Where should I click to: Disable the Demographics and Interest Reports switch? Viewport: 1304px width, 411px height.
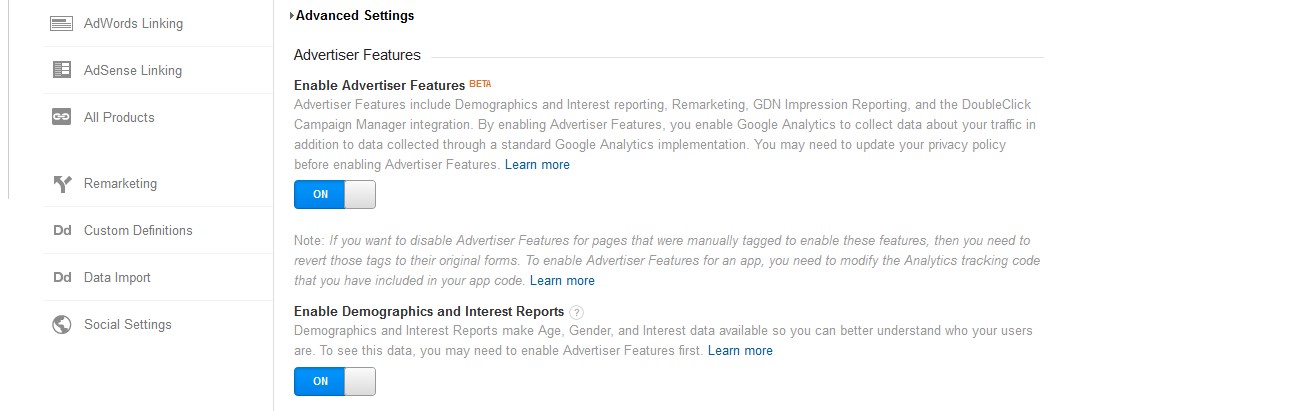click(335, 381)
